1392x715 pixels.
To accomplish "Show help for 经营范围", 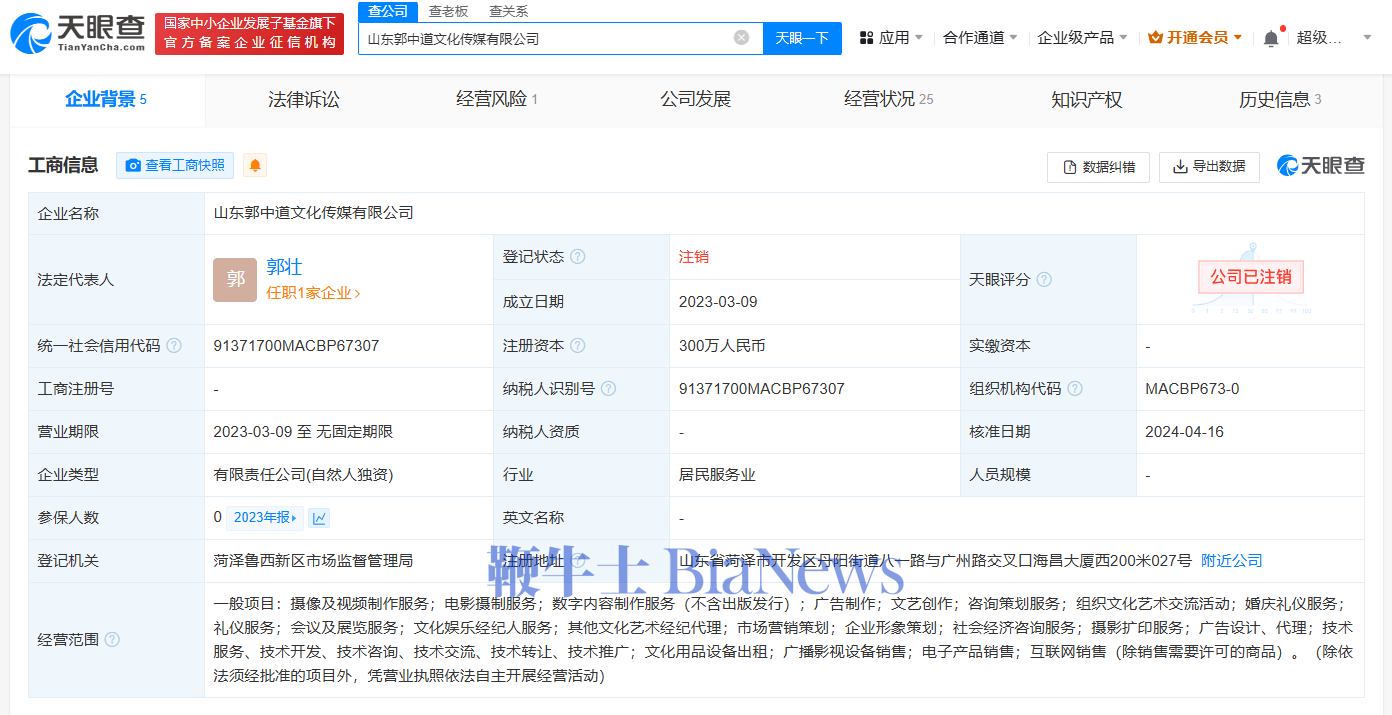I will click(112, 640).
